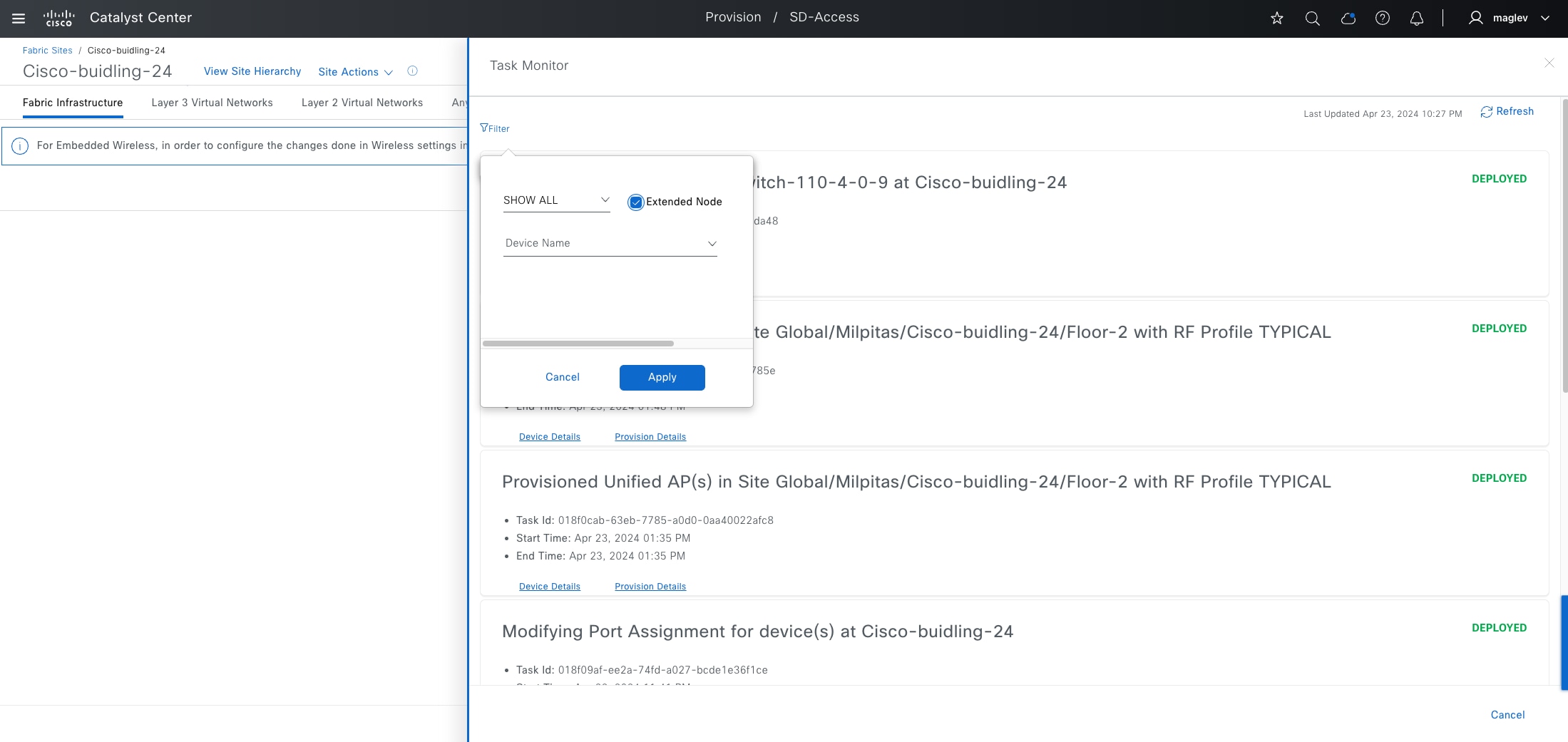Expand the SHOW ALL dropdown
Viewport: 1568px width, 742px height.
(556, 200)
